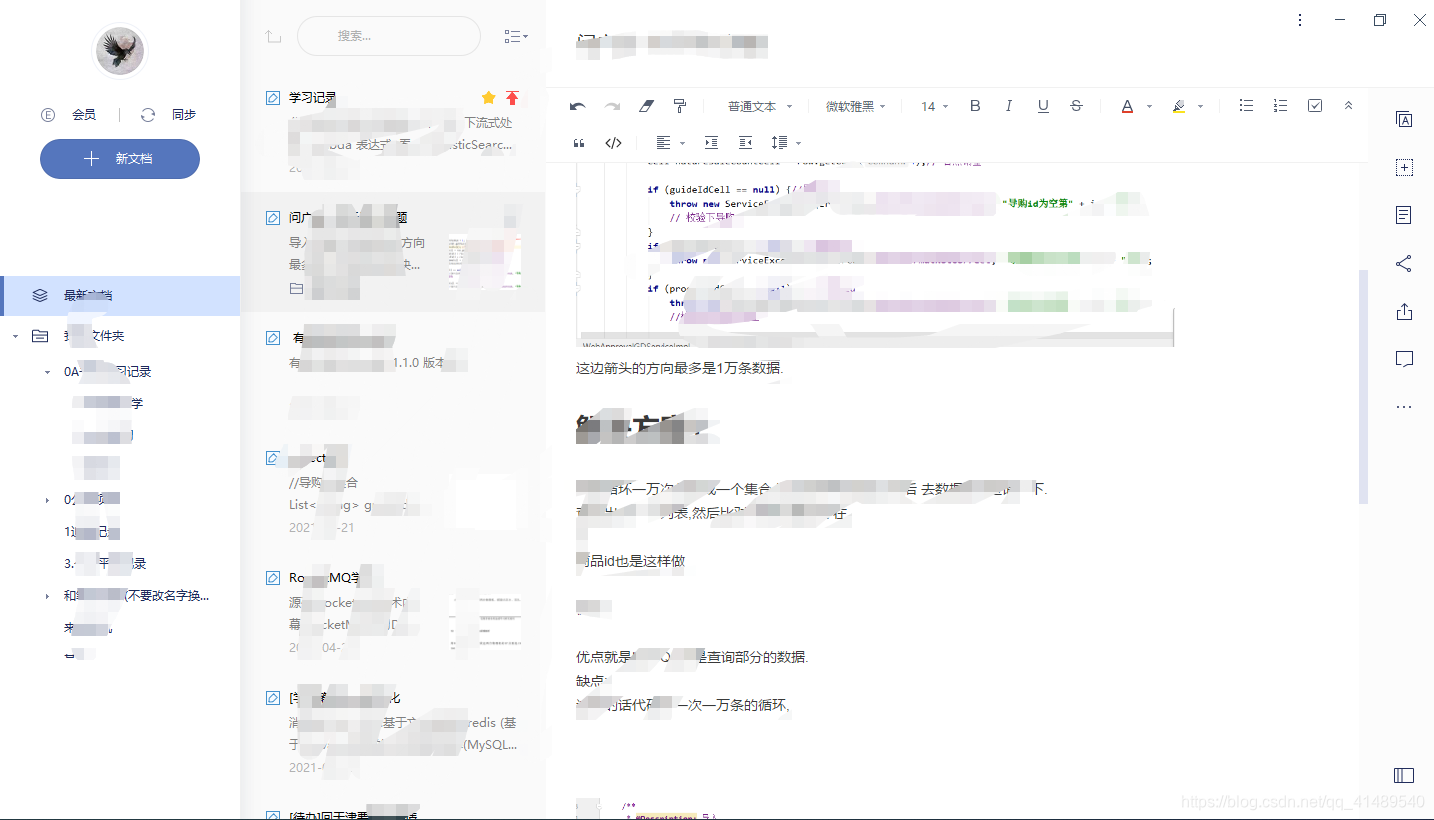Open the note starting with //导购
The image size is (1434, 820).
coord(393,492)
